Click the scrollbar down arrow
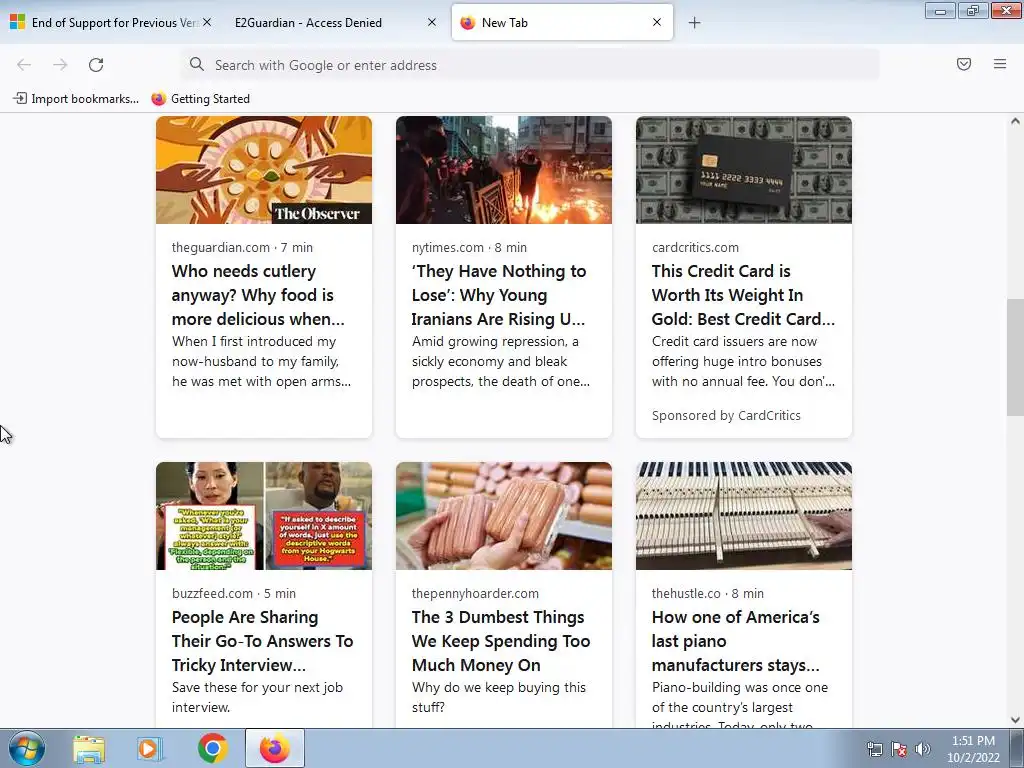The image size is (1024, 768). click(x=1015, y=720)
